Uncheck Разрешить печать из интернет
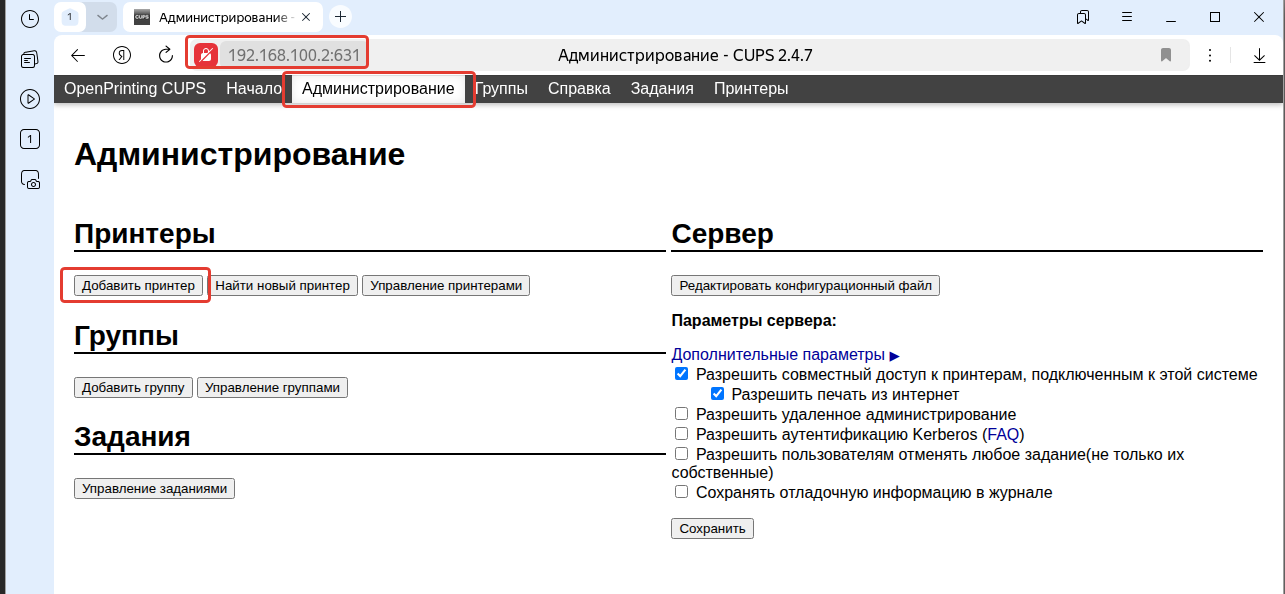Image resolution: width=1285 pixels, height=594 pixels. point(717,394)
